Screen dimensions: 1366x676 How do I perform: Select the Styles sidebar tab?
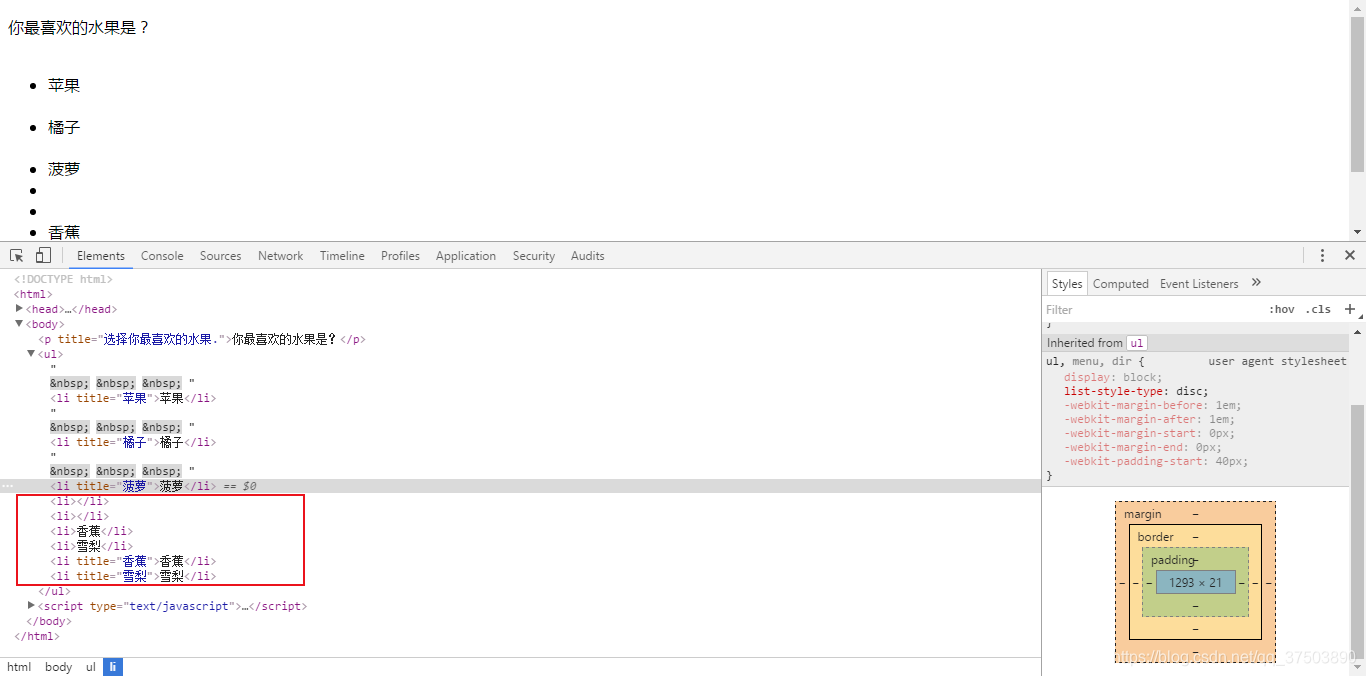click(1067, 284)
